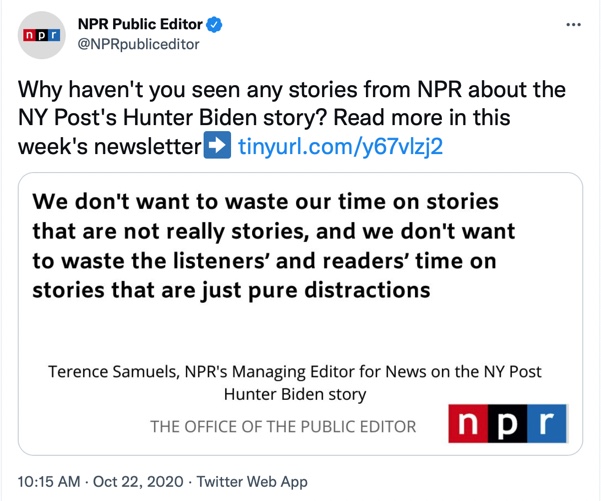The height and width of the screenshot is (501, 601).
Task: Click "THE OFFICE OF THE PUBLIC EDITOR" text
Action: click(x=283, y=426)
